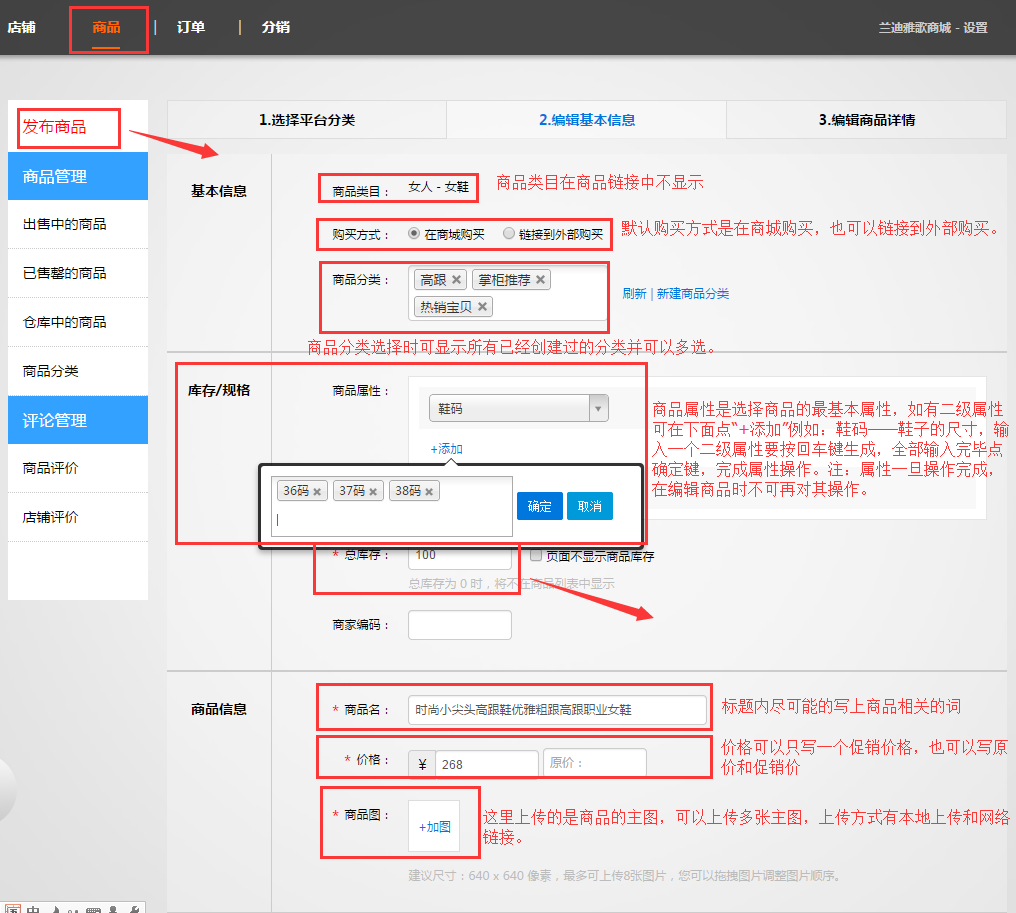Click +添加 to add attribute values
The height and width of the screenshot is (913, 1016).
(446, 449)
